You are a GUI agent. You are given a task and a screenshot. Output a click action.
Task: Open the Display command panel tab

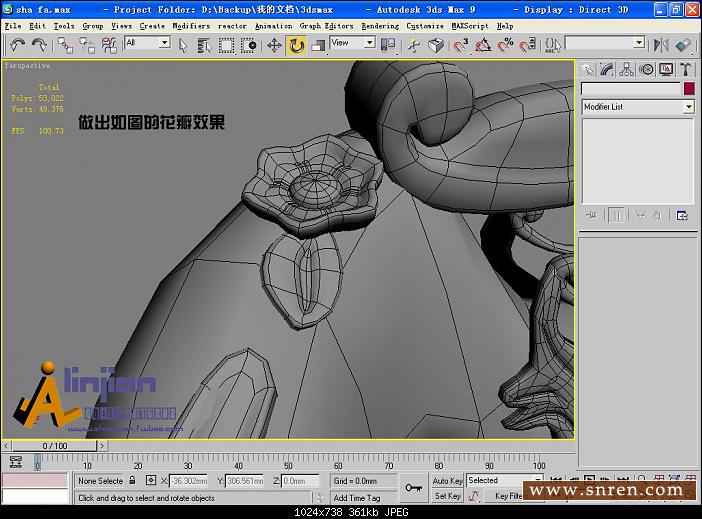tap(666, 69)
